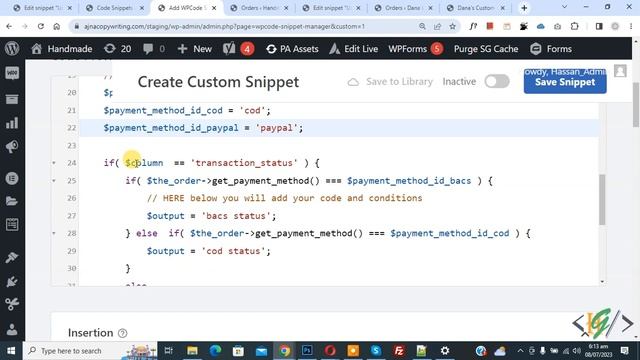Open FileZilla from the taskbar

(399, 351)
